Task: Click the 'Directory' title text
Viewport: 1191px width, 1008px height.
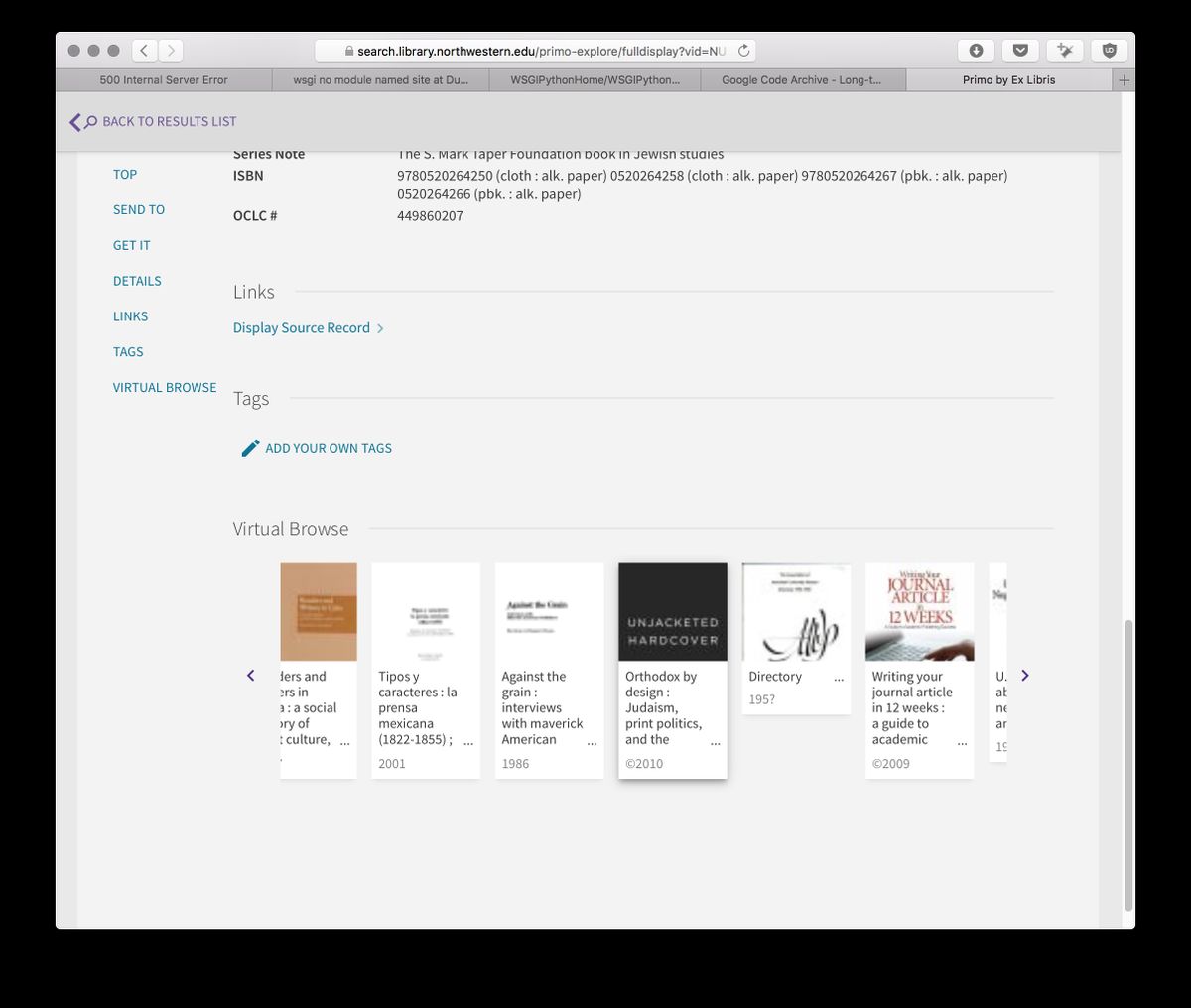Action: (775, 677)
